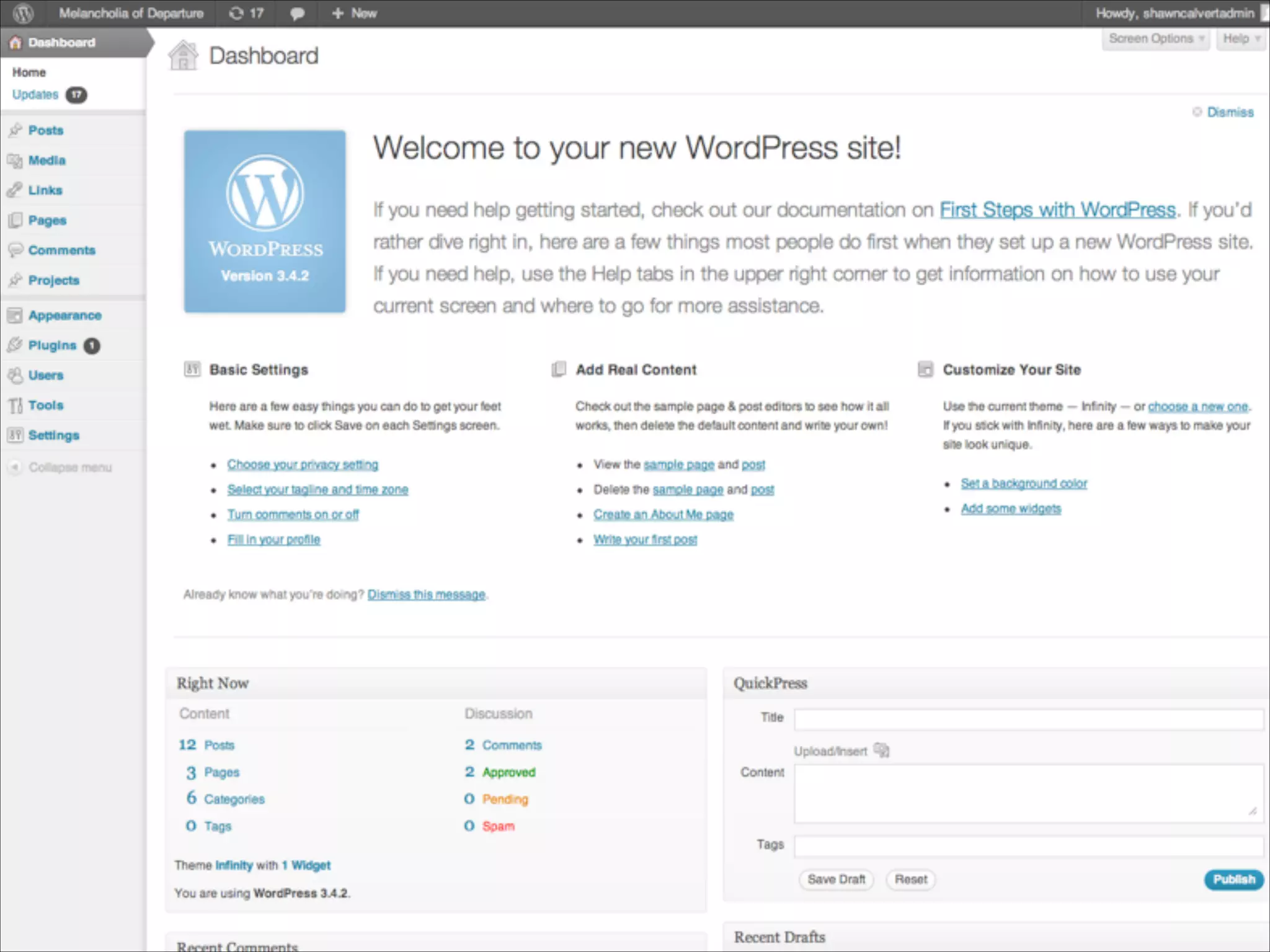Image resolution: width=1270 pixels, height=952 pixels.
Task: Expand the Help tab dropdown
Action: (1240, 39)
